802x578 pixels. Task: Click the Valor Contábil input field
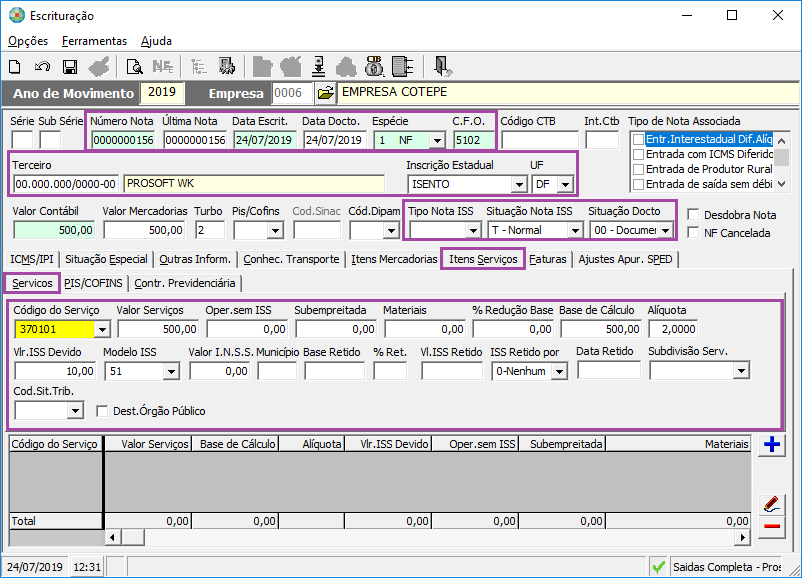[54, 230]
